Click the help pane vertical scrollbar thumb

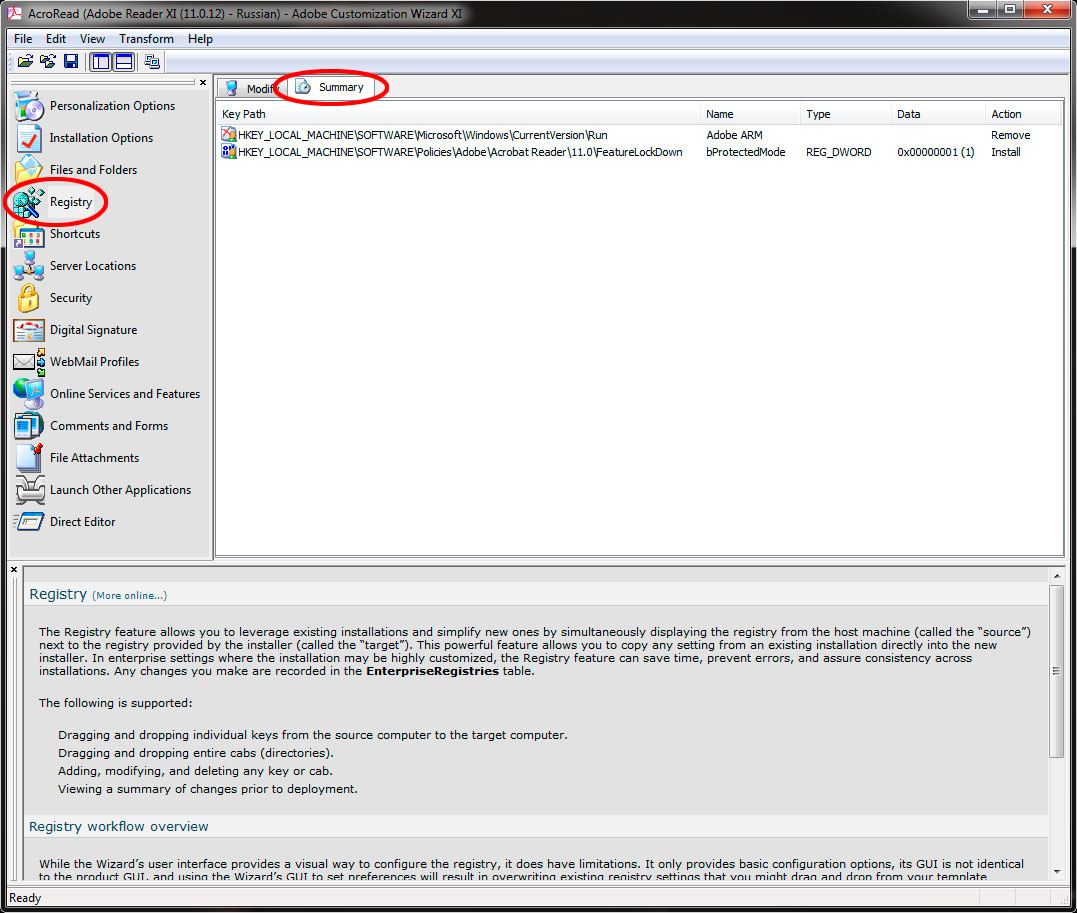[1056, 671]
